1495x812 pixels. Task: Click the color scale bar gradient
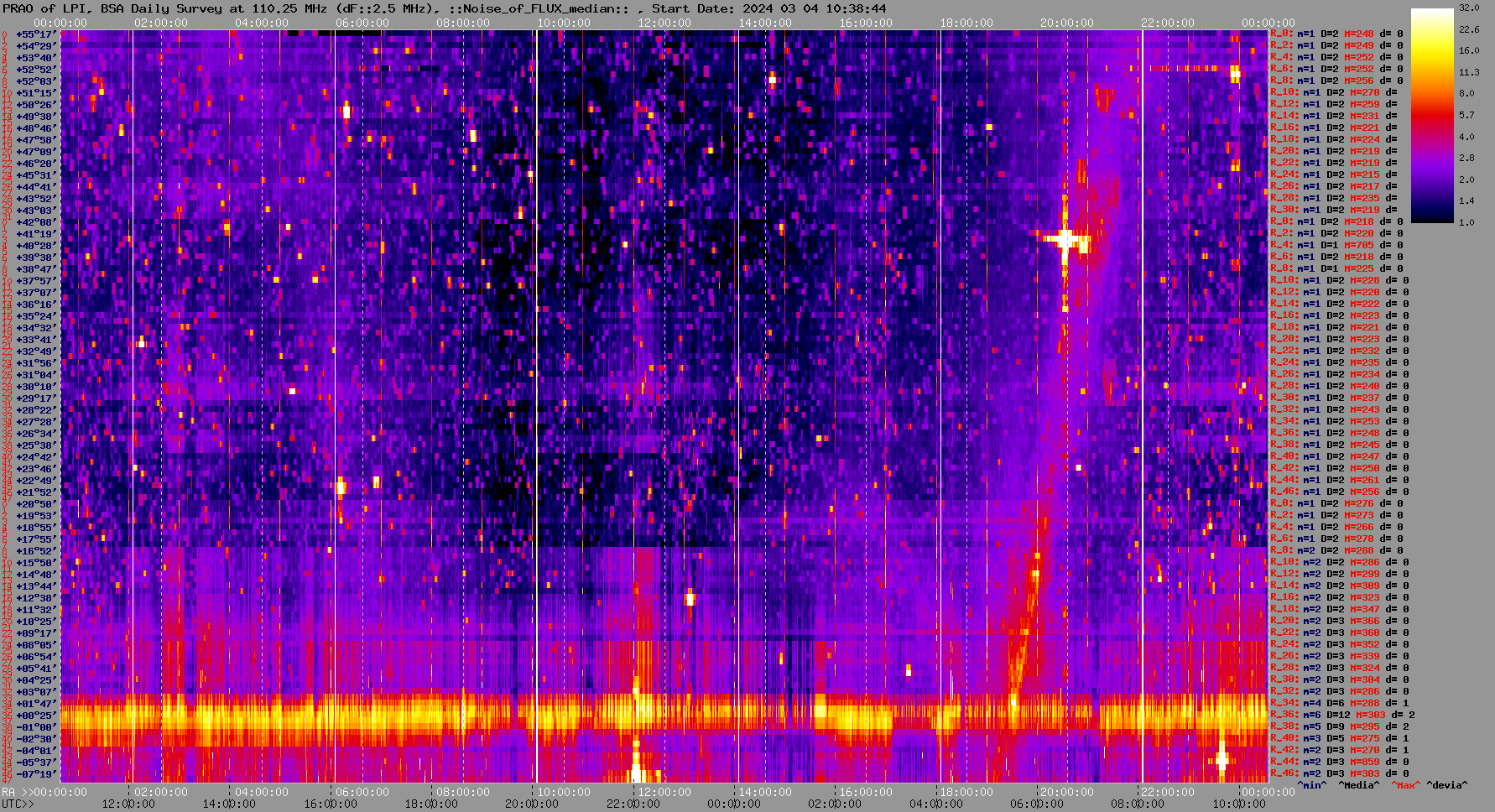pyautogui.click(x=1432, y=115)
